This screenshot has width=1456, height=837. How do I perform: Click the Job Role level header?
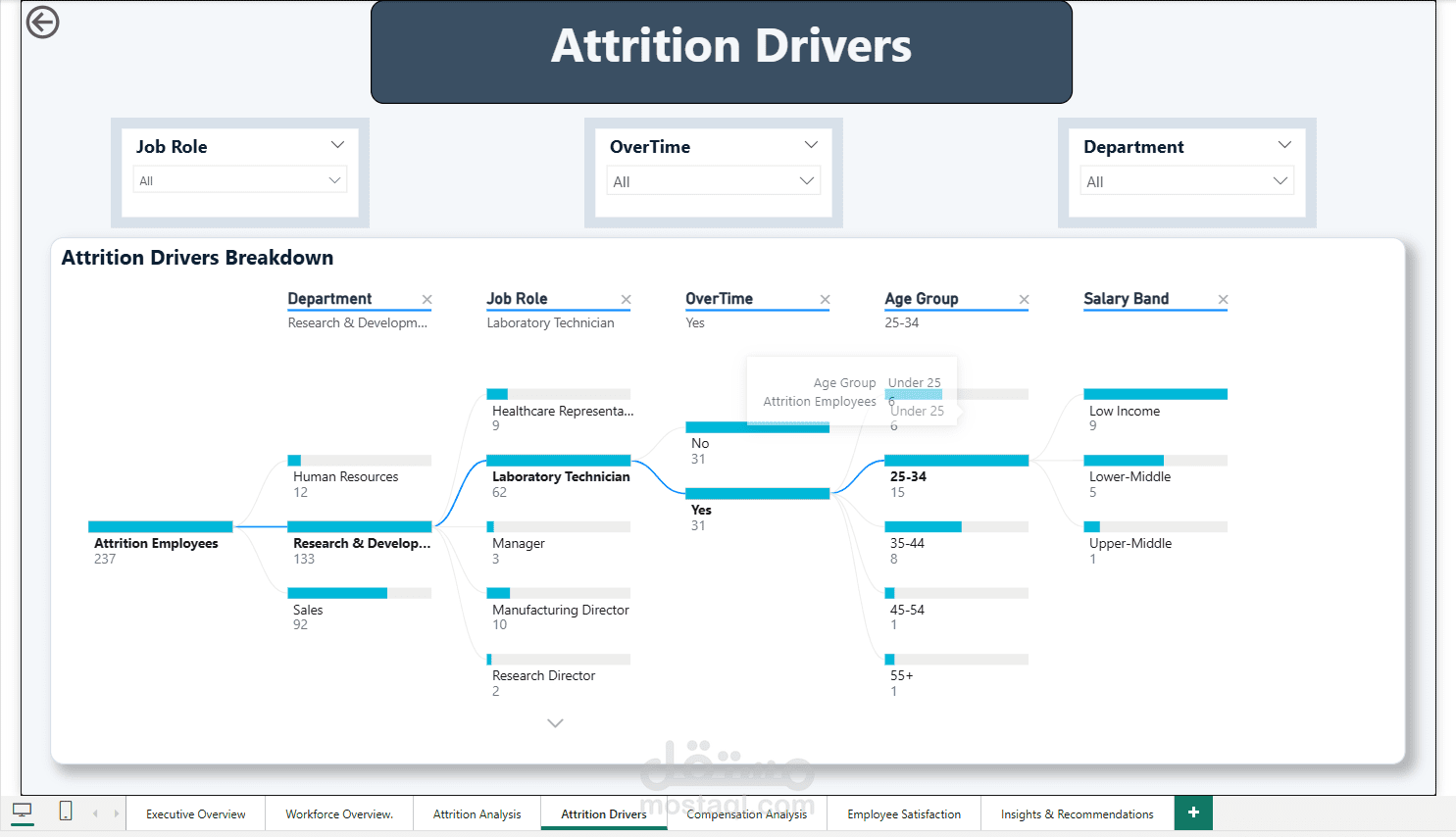517,299
